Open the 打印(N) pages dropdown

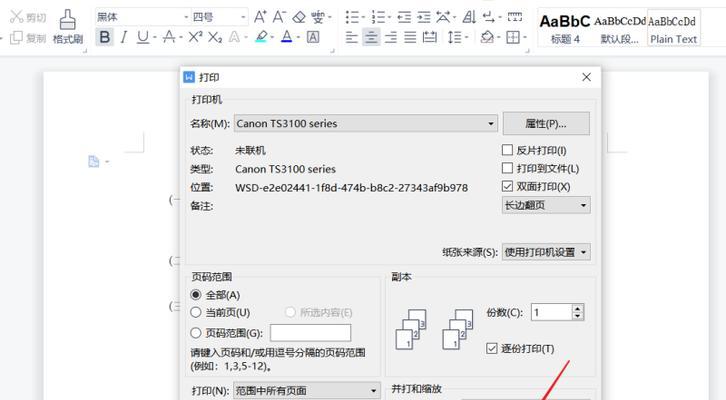coord(307,391)
